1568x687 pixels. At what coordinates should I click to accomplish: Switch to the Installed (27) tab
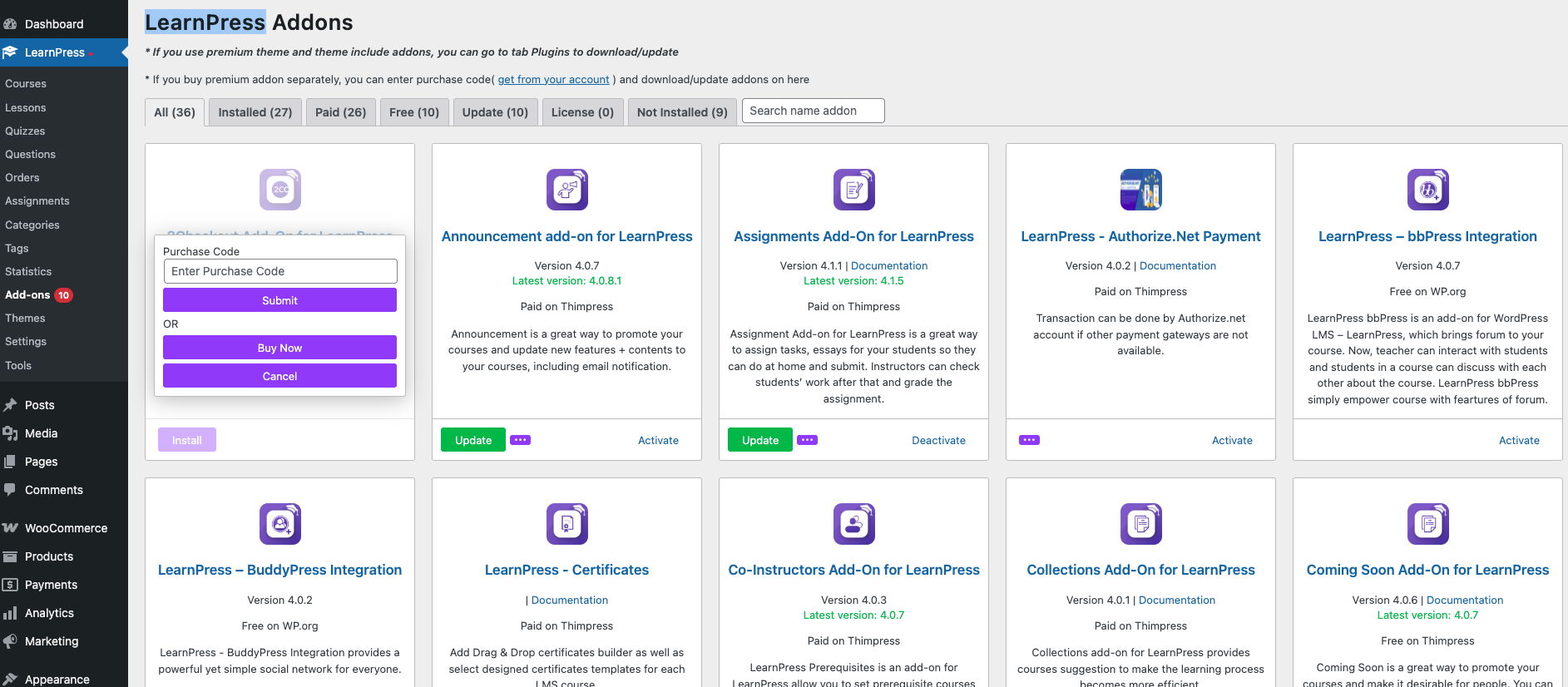coord(255,112)
